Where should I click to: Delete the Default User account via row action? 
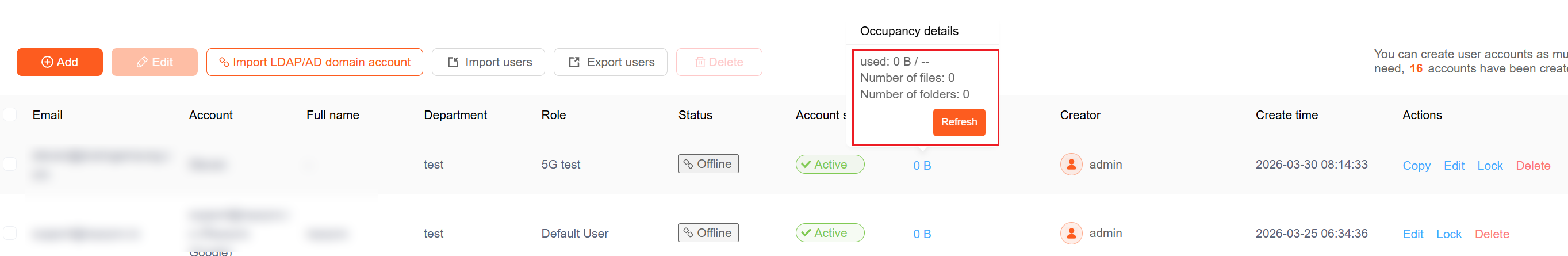pos(1492,234)
